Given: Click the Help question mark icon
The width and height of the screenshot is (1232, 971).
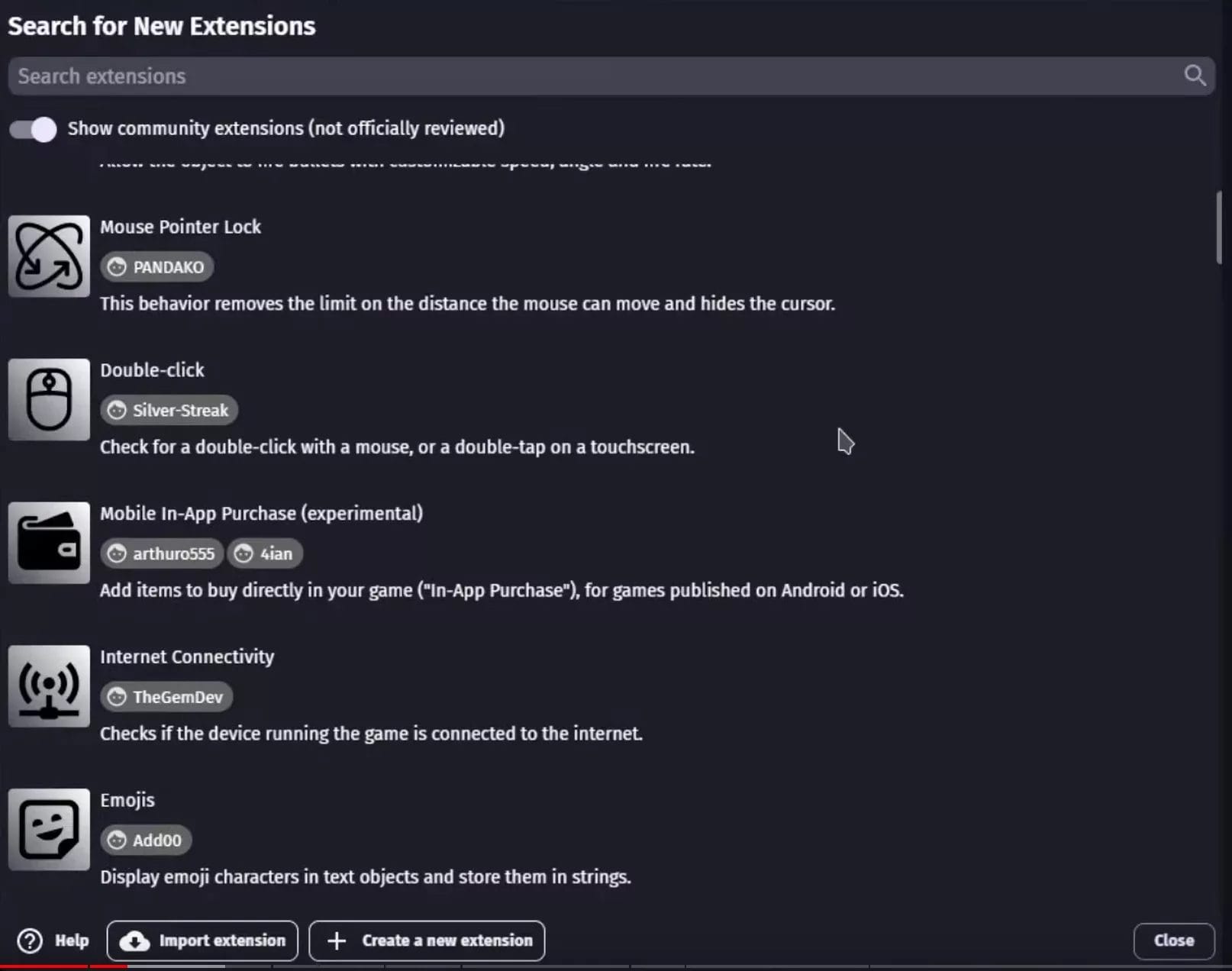Looking at the screenshot, I should [29, 940].
